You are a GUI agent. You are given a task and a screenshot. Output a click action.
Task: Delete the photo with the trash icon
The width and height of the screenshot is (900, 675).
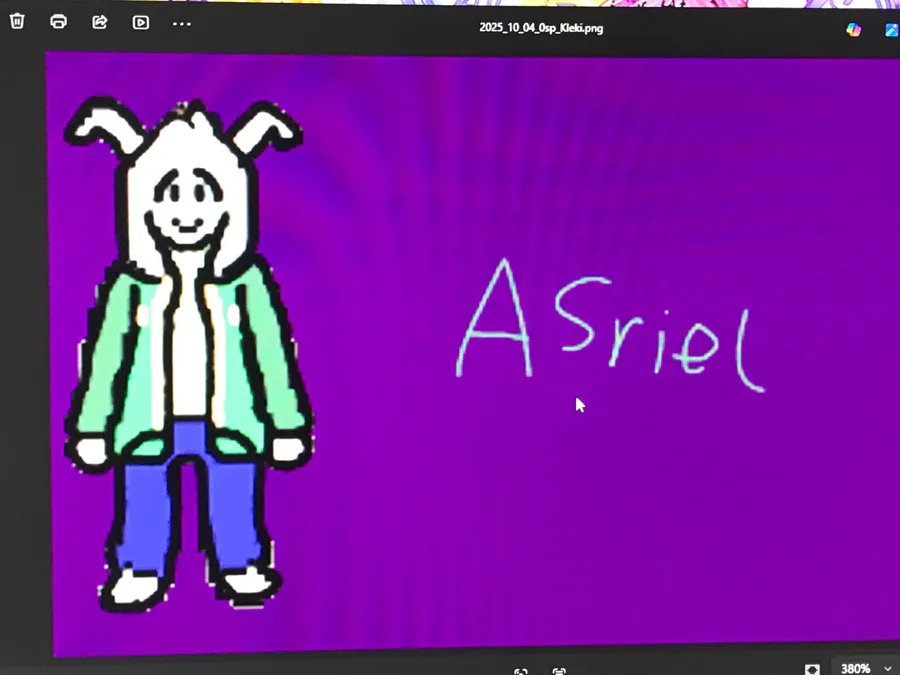click(x=17, y=21)
